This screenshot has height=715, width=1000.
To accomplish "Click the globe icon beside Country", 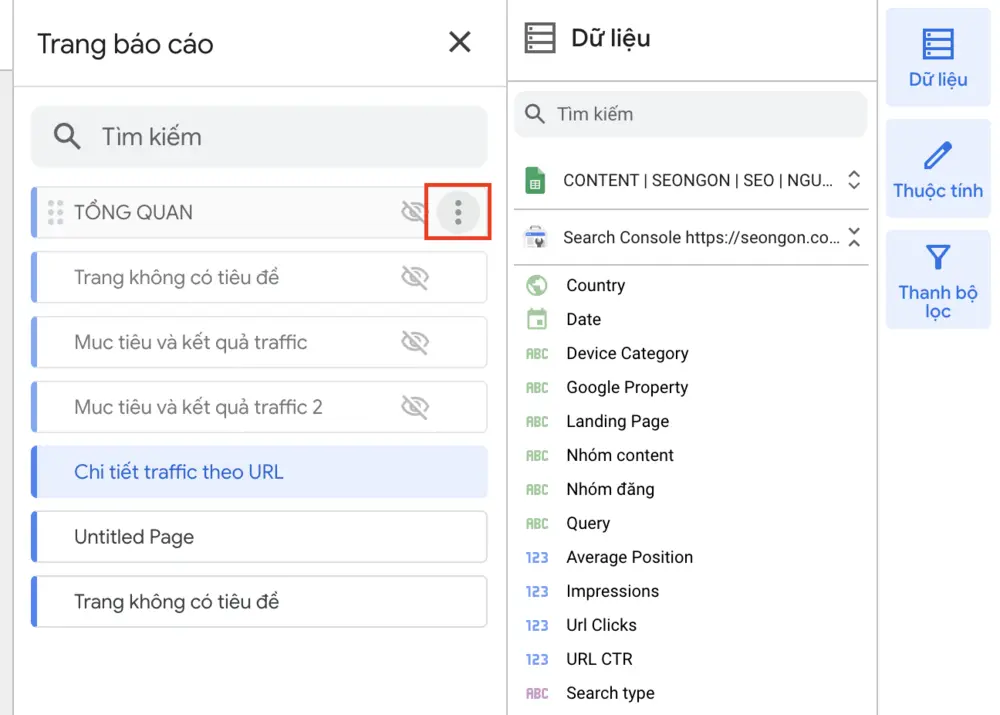I will coord(536,285).
